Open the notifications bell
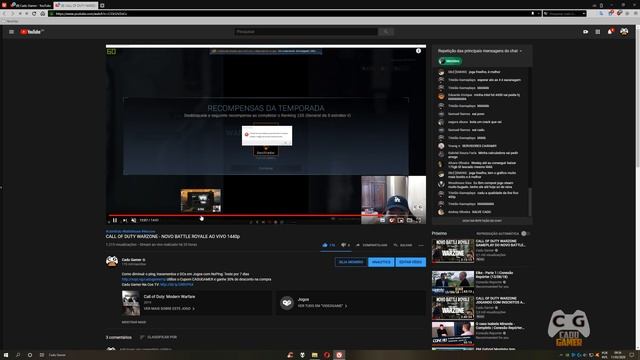640x360 pixels. (610, 31)
